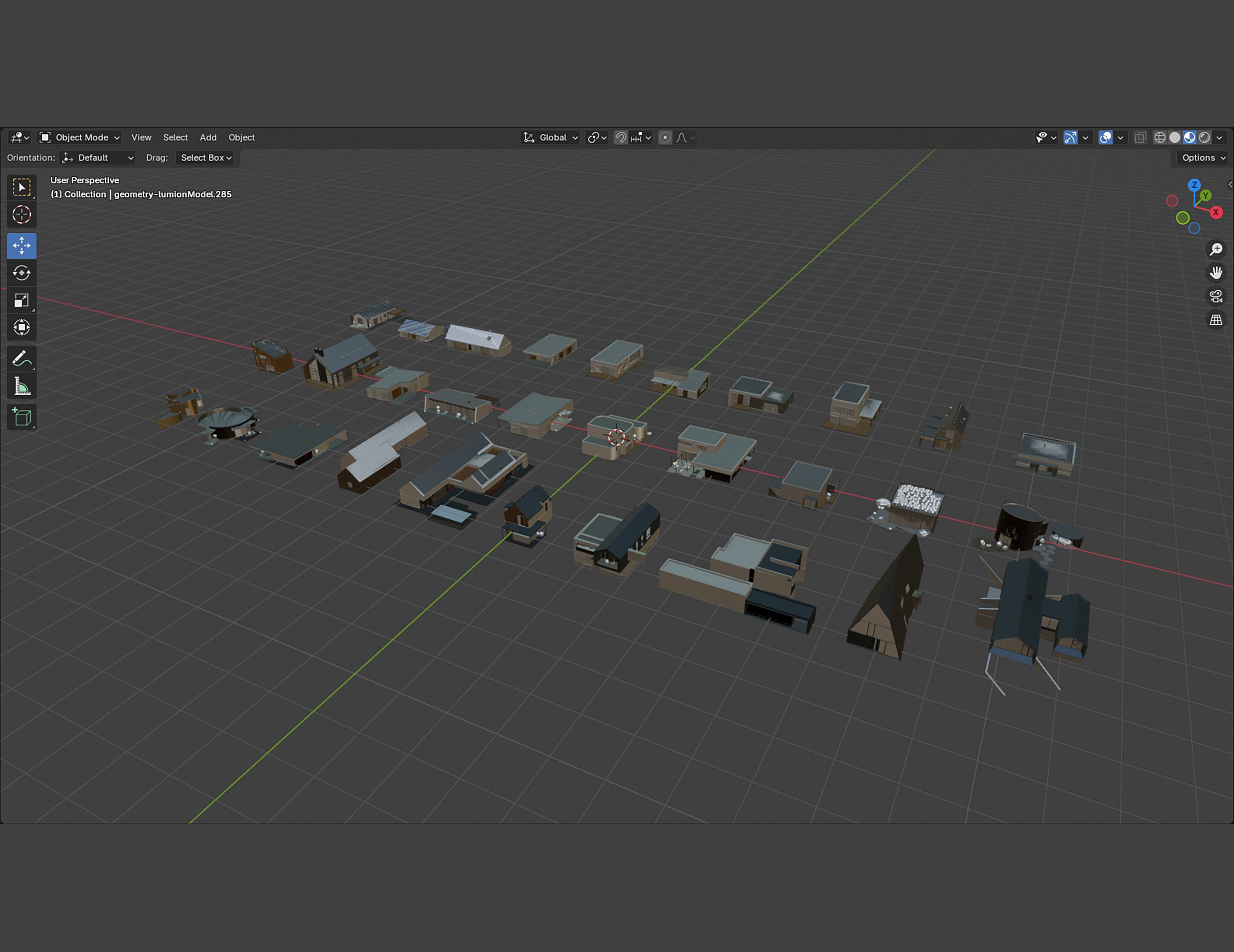Enable proportional editing toggle

point(665,137)
